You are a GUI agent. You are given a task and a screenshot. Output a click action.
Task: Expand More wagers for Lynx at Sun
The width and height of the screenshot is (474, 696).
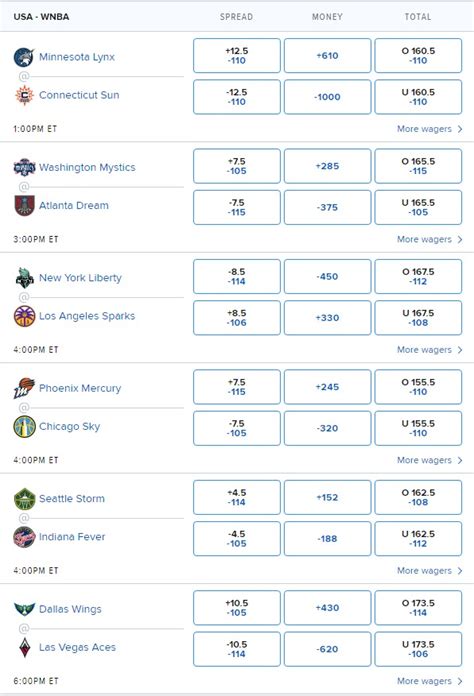click(429, 129)
